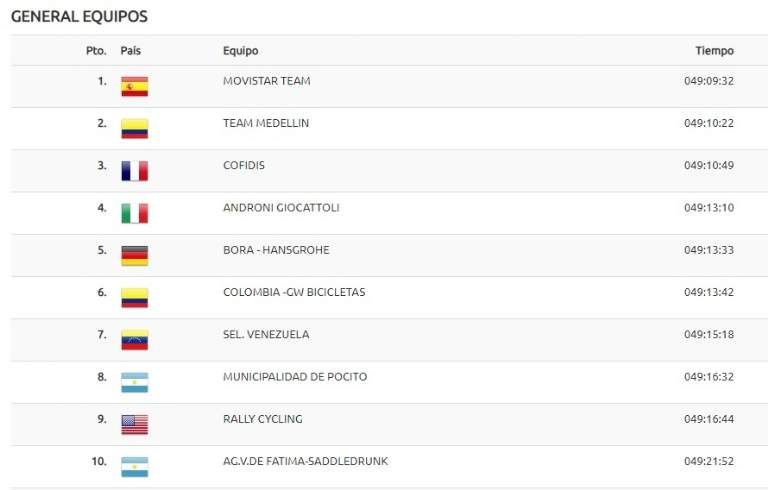The height and width of the screenshot is (490, 768).
Task: Click the Spain flag beside Movistar Team
Action: point(134,87)
